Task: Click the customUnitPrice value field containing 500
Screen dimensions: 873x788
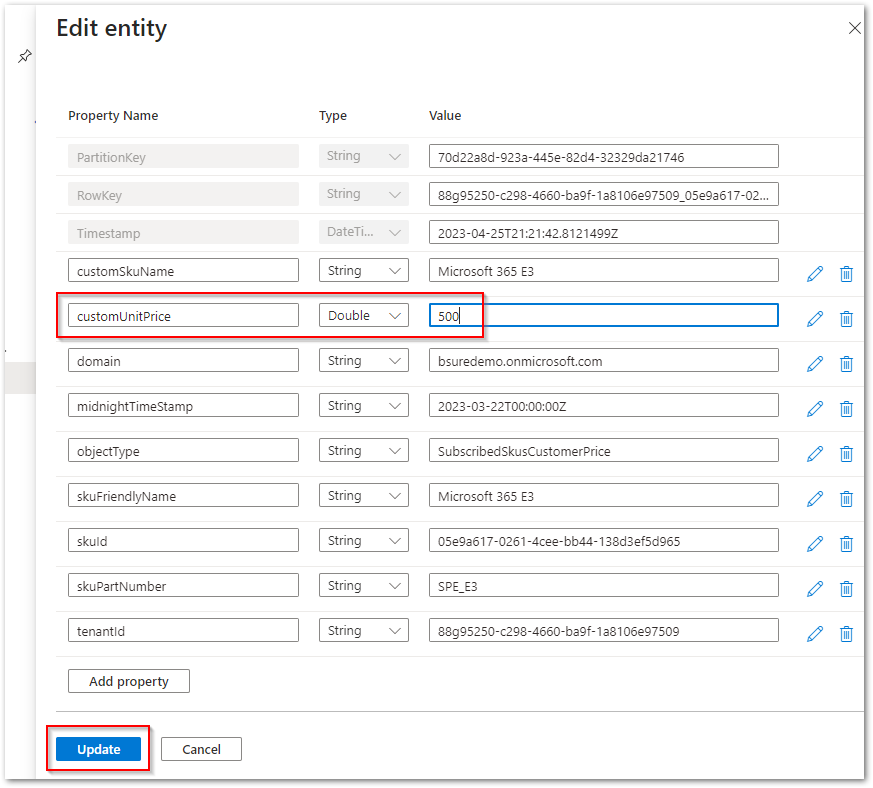Action: coord(603,315)
